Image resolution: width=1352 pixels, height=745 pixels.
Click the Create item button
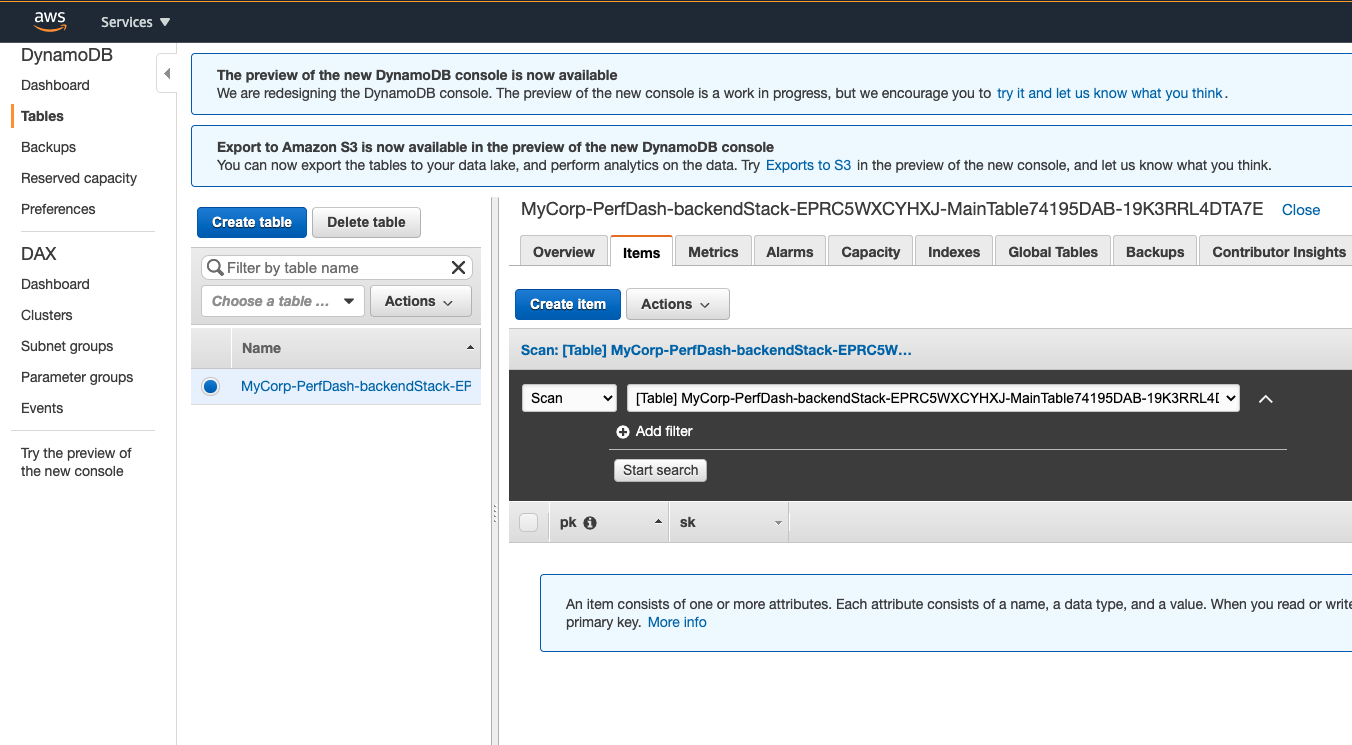click(568, 304)
